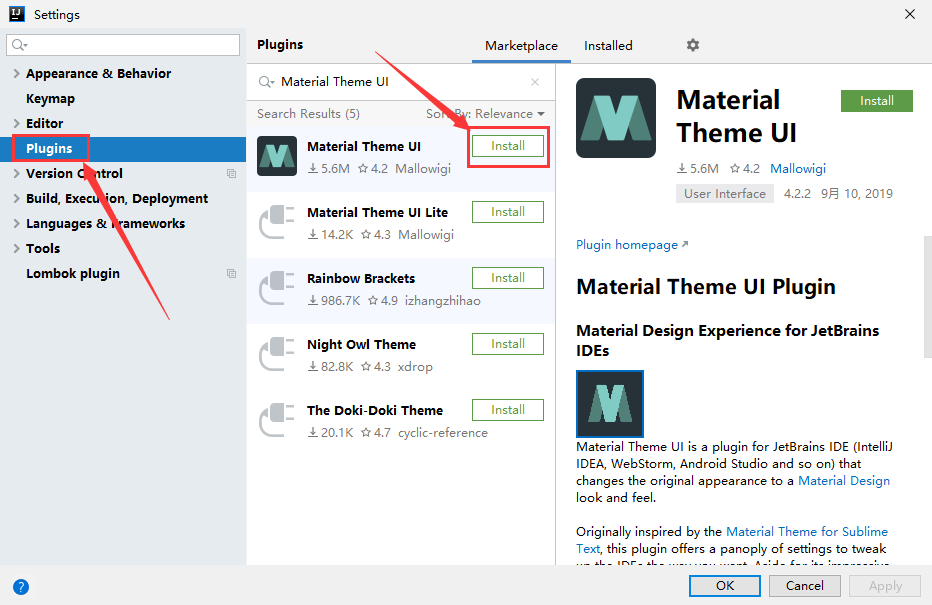
Task: Click Lombok plugin project-level settings icon
Action: 231,273
